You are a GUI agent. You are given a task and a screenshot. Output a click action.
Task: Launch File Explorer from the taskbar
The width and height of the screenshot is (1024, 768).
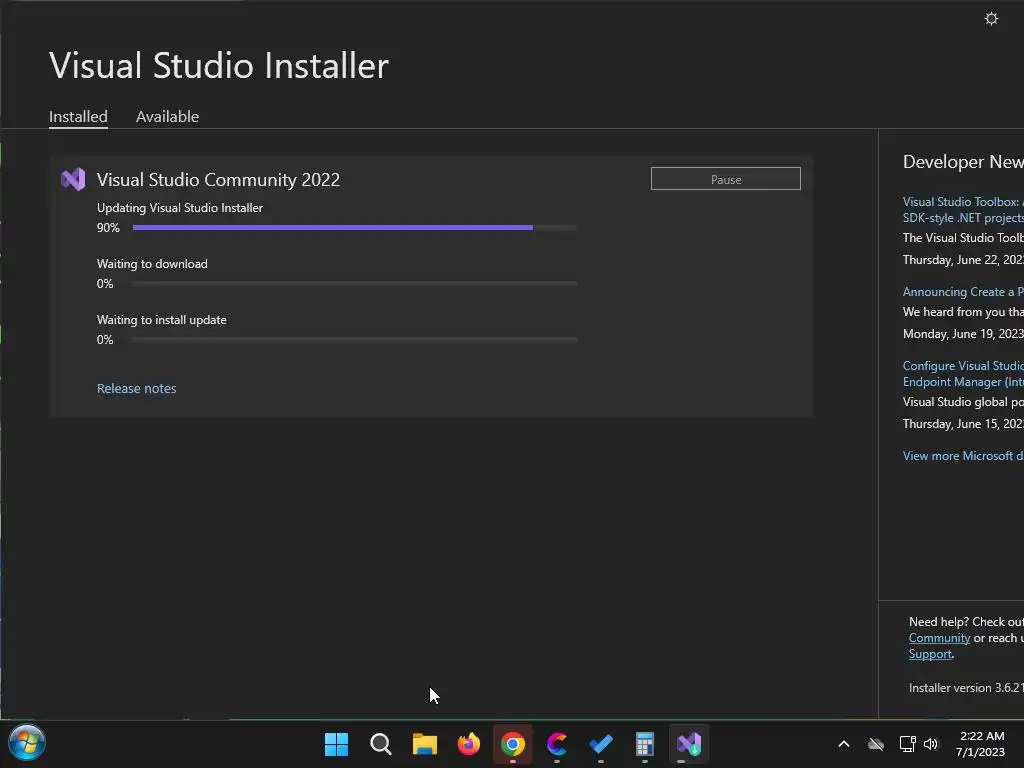click(x=424, y=744)
